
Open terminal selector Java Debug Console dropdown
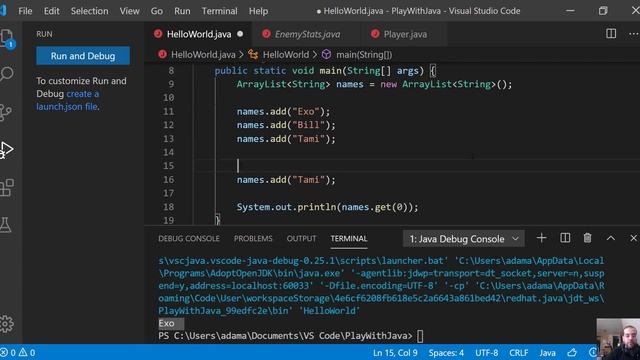pos(464,239)
